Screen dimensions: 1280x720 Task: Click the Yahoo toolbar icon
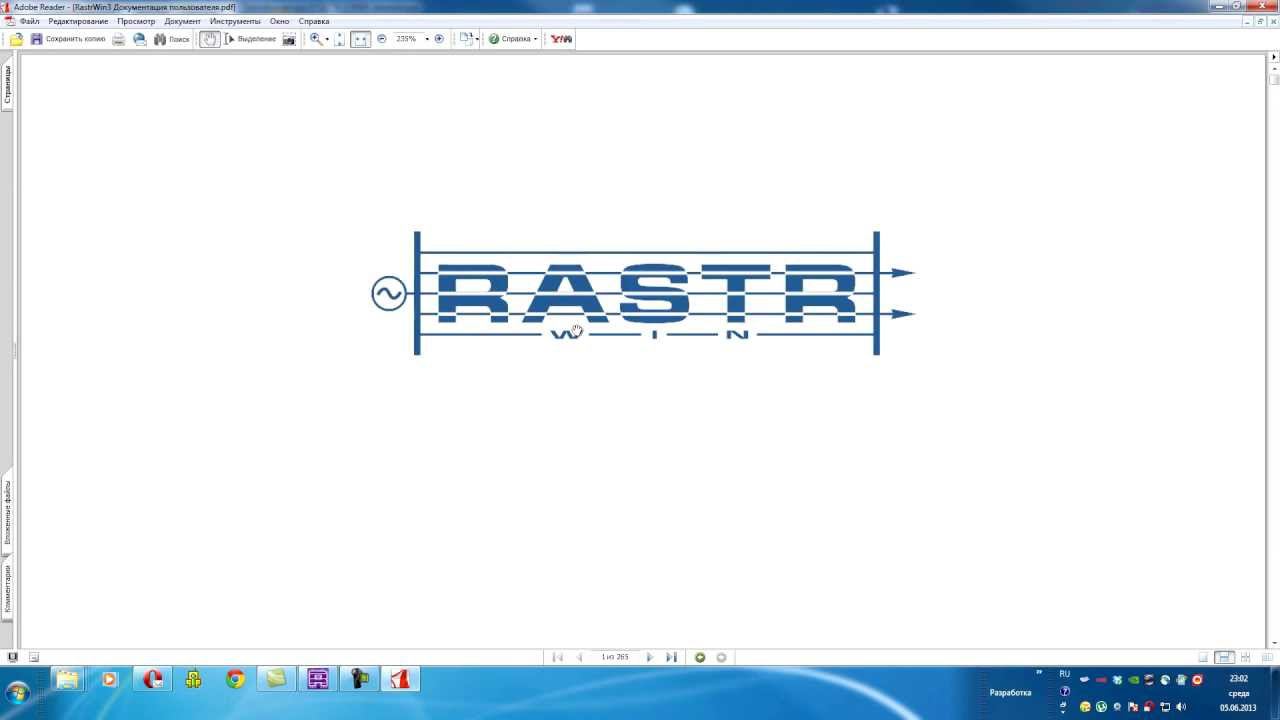561,39
